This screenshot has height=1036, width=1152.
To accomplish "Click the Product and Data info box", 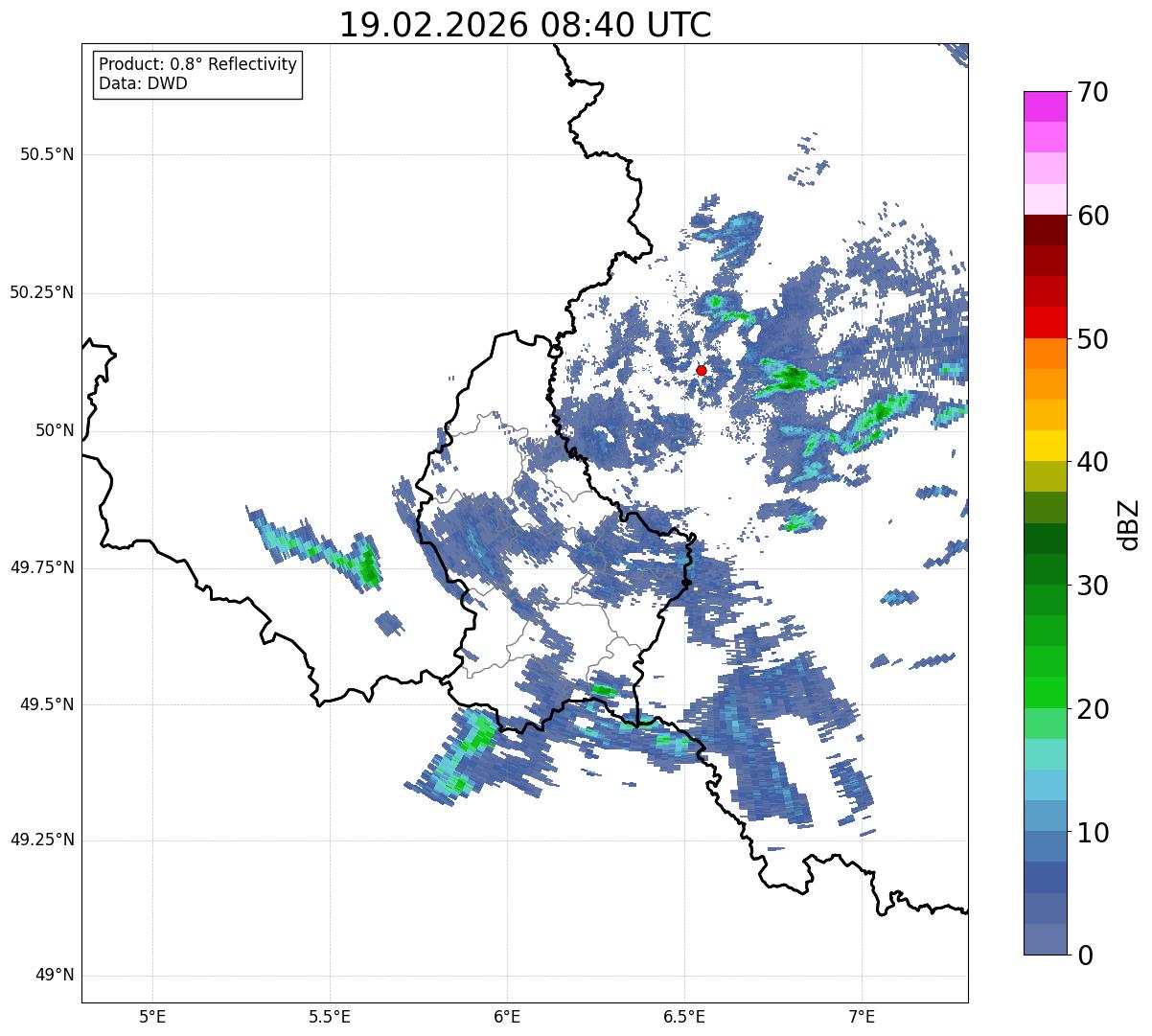I will point(197,74).
